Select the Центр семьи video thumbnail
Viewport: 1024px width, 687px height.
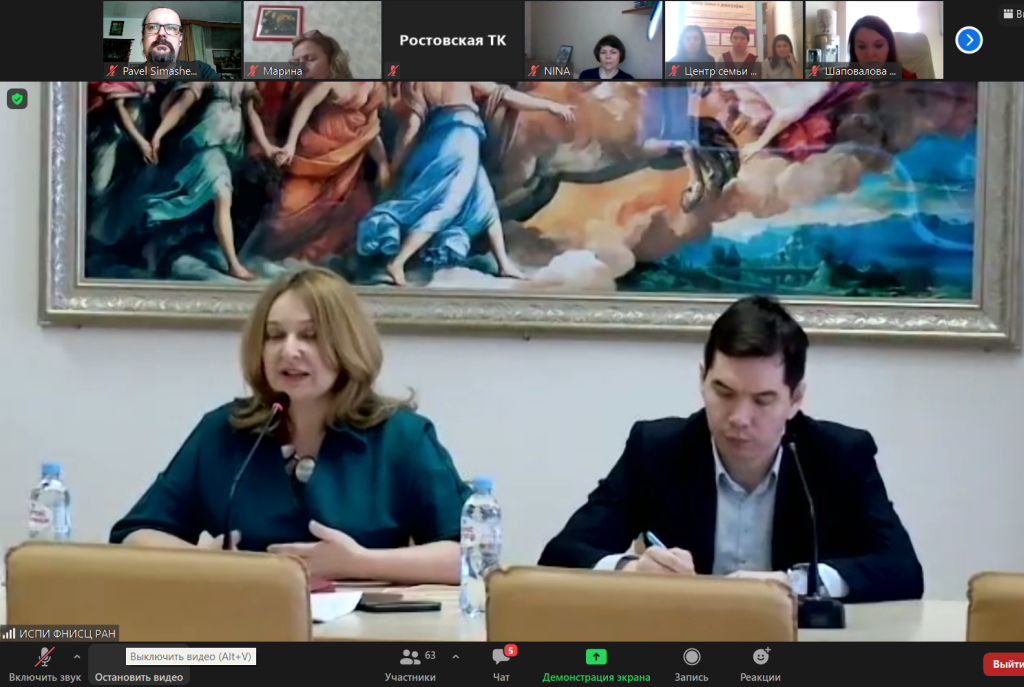point(734,40)
